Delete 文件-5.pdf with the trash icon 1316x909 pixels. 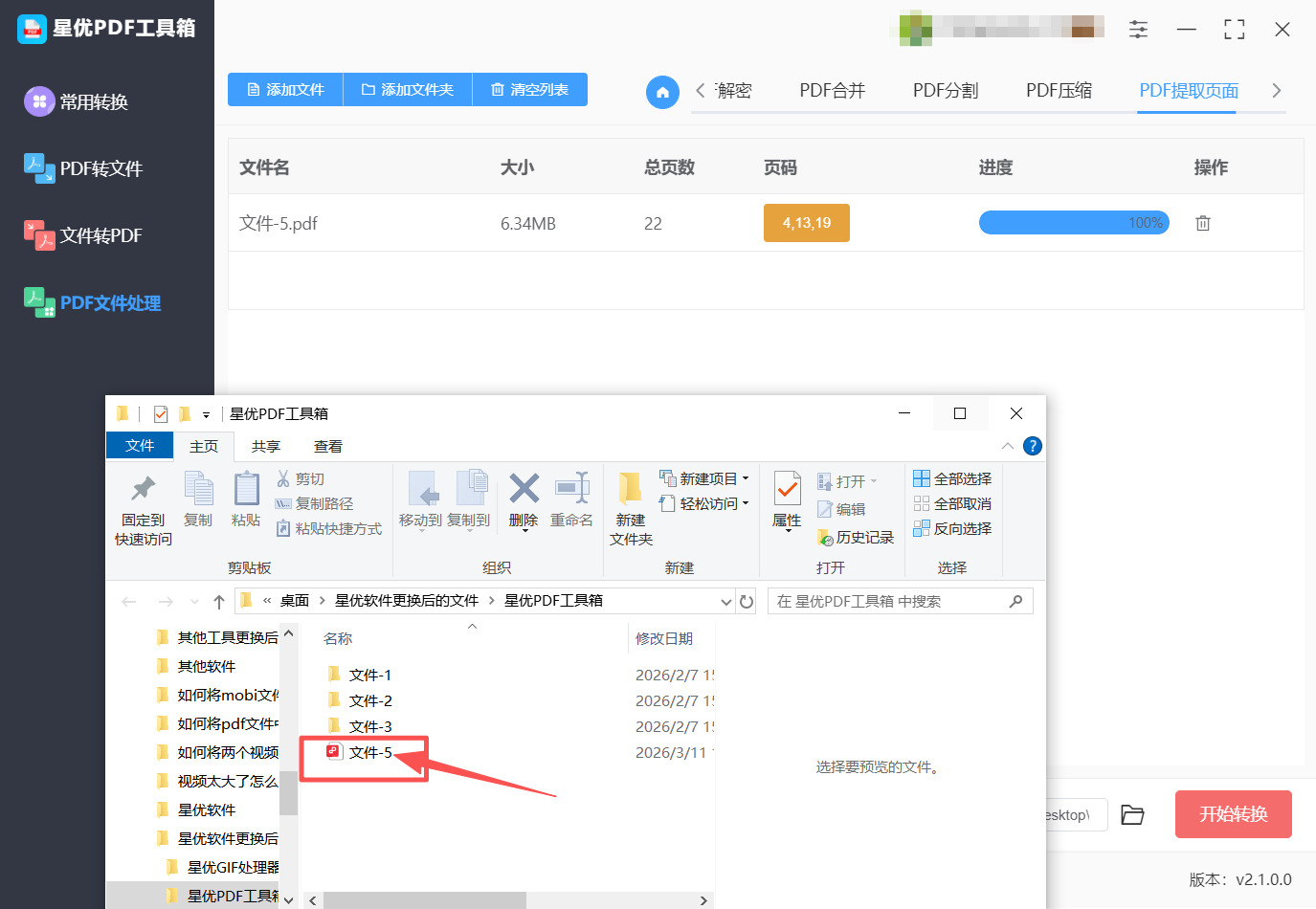coord(1203,223)
